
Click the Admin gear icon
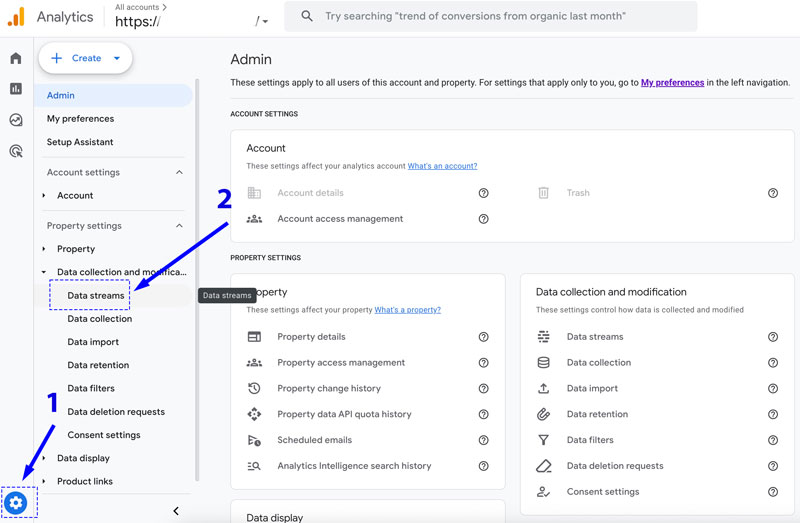click(16, 503)
